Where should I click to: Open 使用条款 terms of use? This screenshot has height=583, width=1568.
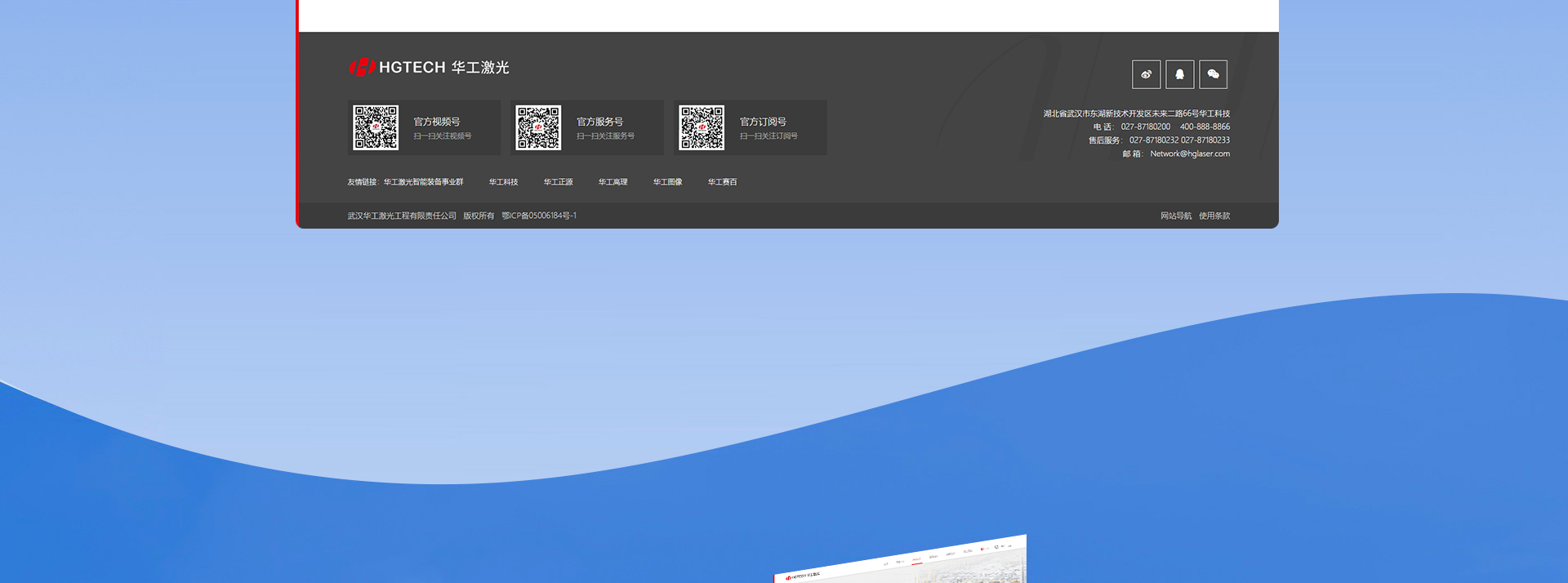click(1214, 216)
